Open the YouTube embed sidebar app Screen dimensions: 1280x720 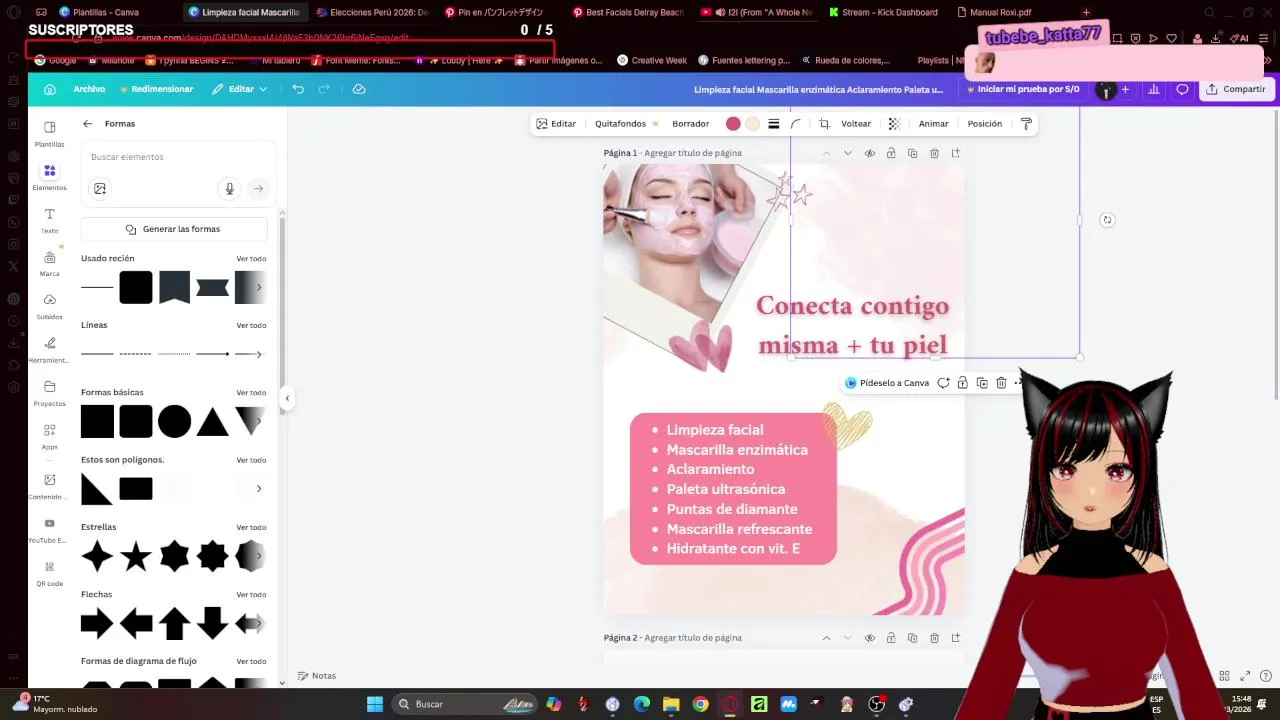(49, 530)
